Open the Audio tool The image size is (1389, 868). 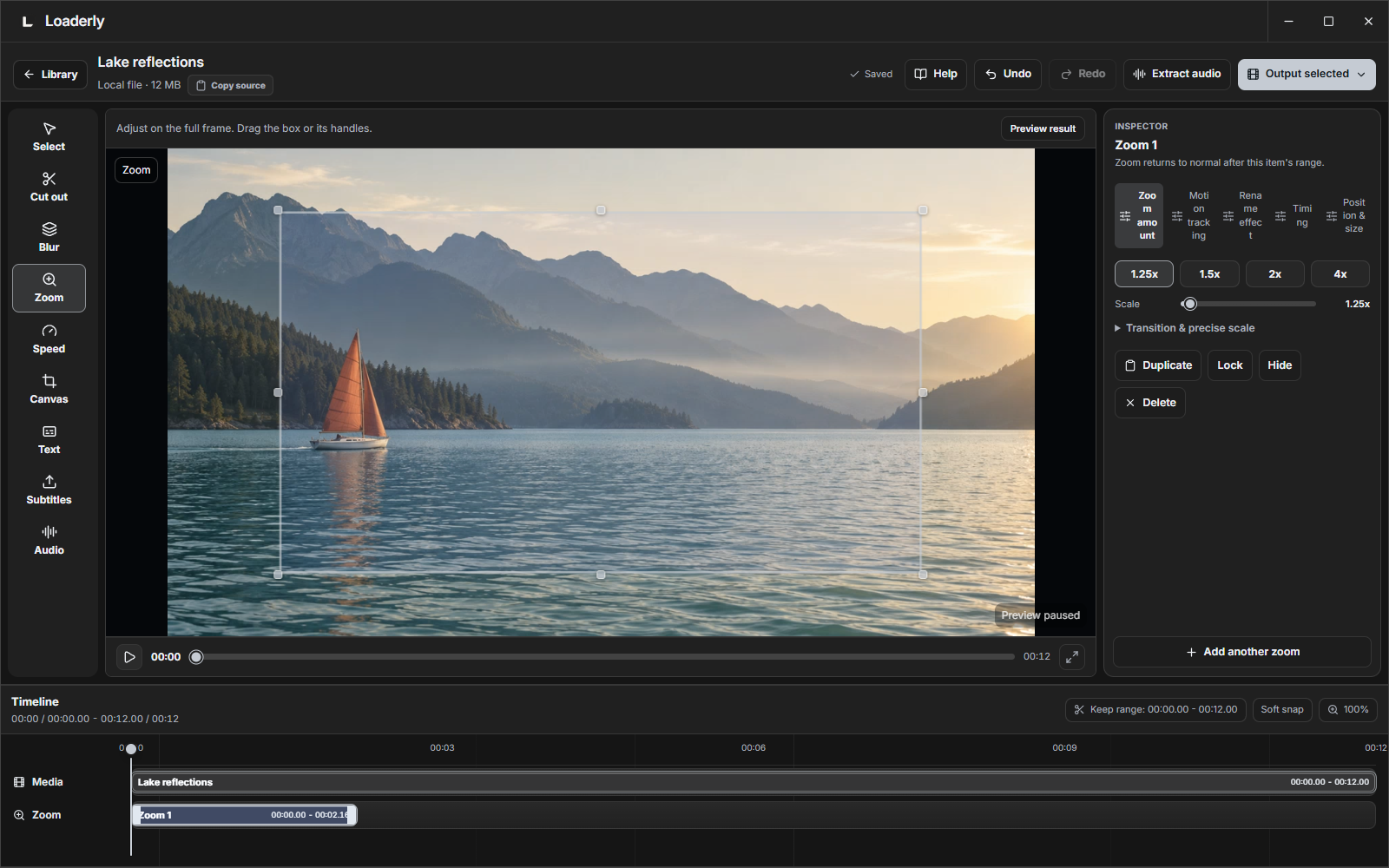click(49, 541)
